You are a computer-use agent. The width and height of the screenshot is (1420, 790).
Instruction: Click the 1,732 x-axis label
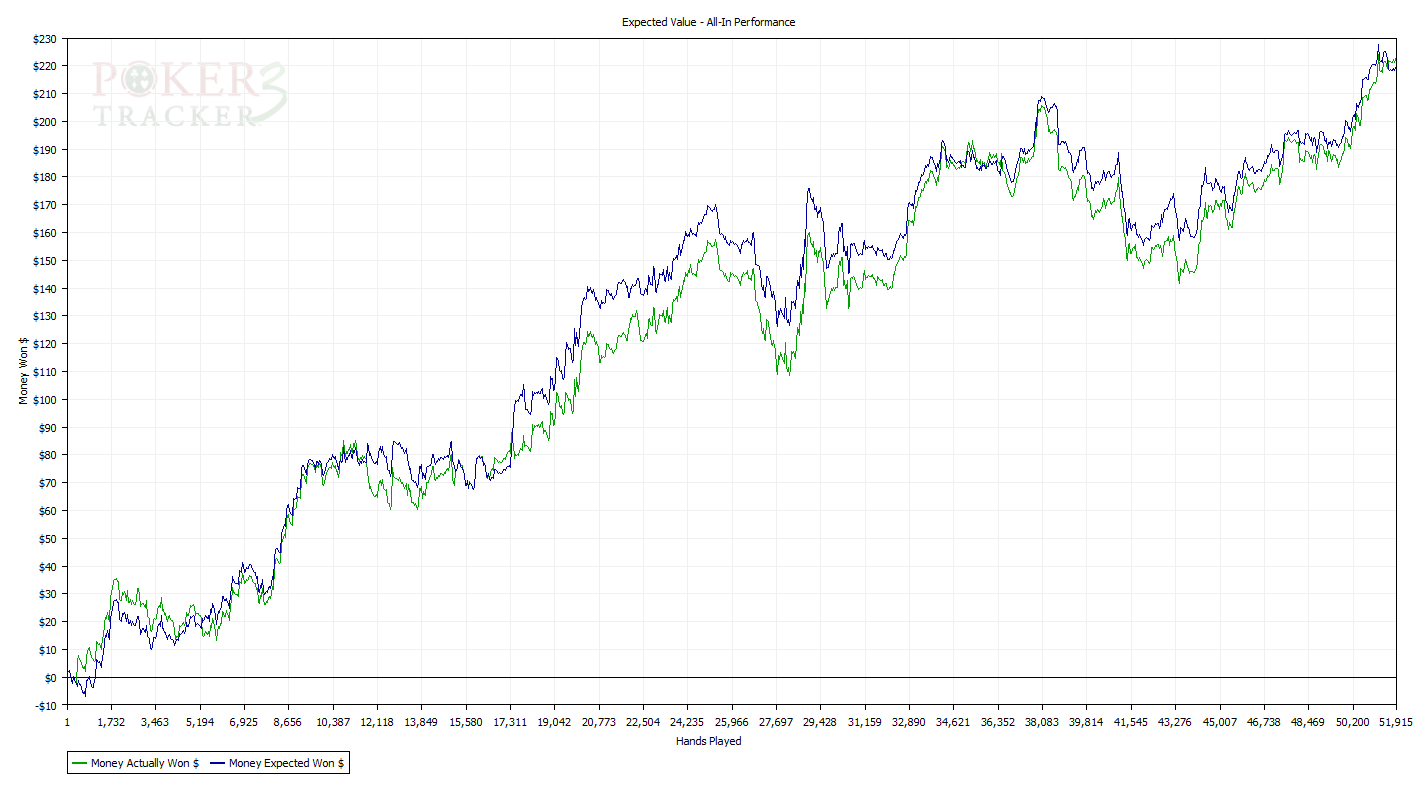(x=111, y=721)
